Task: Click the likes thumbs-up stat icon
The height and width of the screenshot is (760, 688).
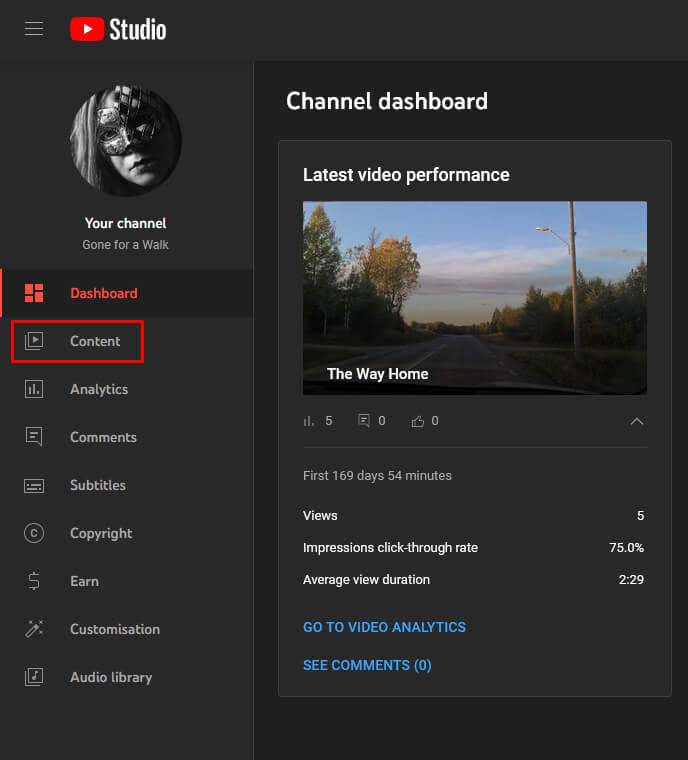Action: tap(418, 421)
